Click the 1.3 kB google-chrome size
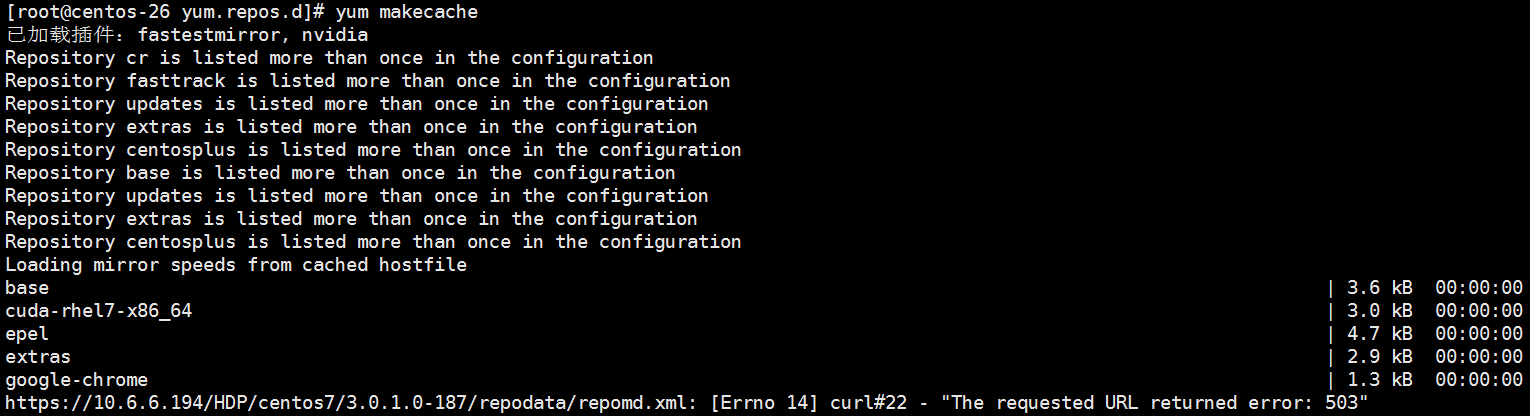 (1380, 380)
